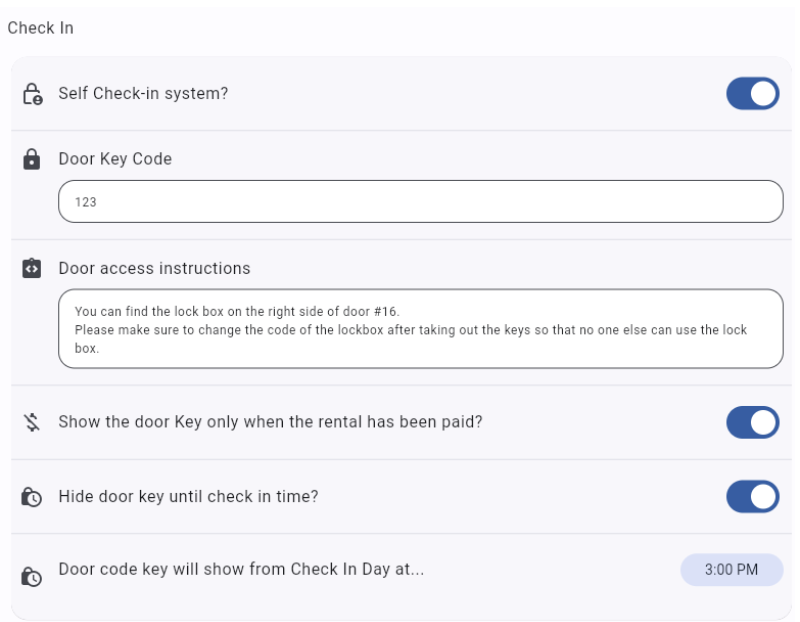
Task: Disable the Self Check-in system switch
Action: [752, 94]
